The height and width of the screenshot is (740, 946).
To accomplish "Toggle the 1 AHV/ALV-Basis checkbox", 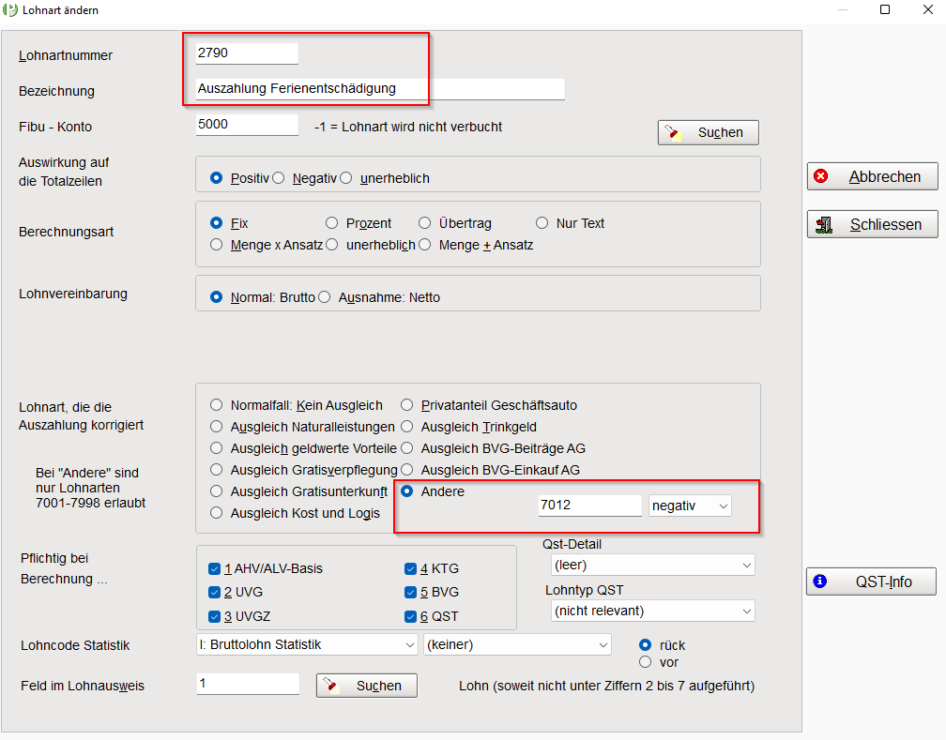I will tap(214, 569).
